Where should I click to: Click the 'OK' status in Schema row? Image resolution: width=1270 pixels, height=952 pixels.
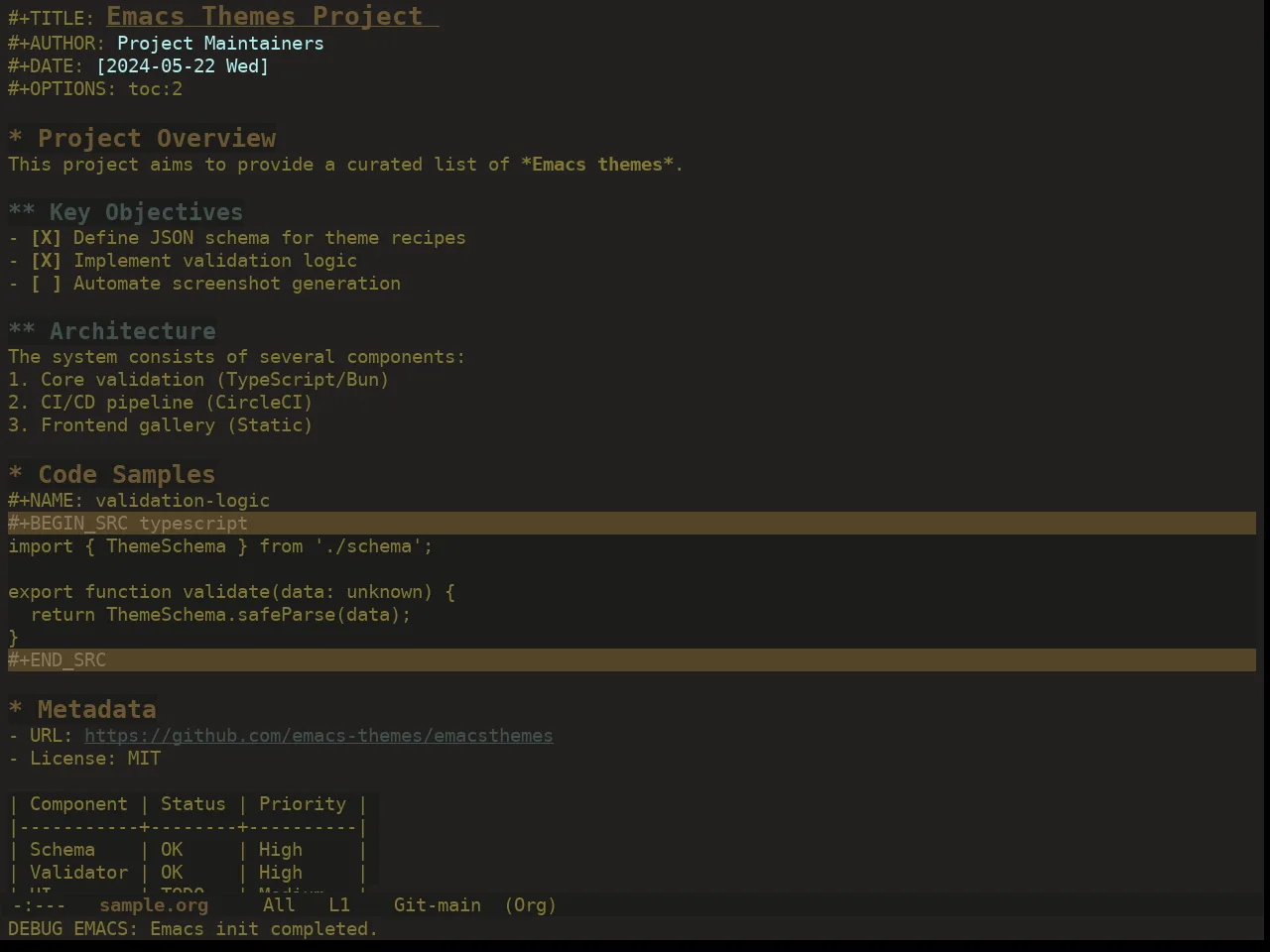[172, 850]
